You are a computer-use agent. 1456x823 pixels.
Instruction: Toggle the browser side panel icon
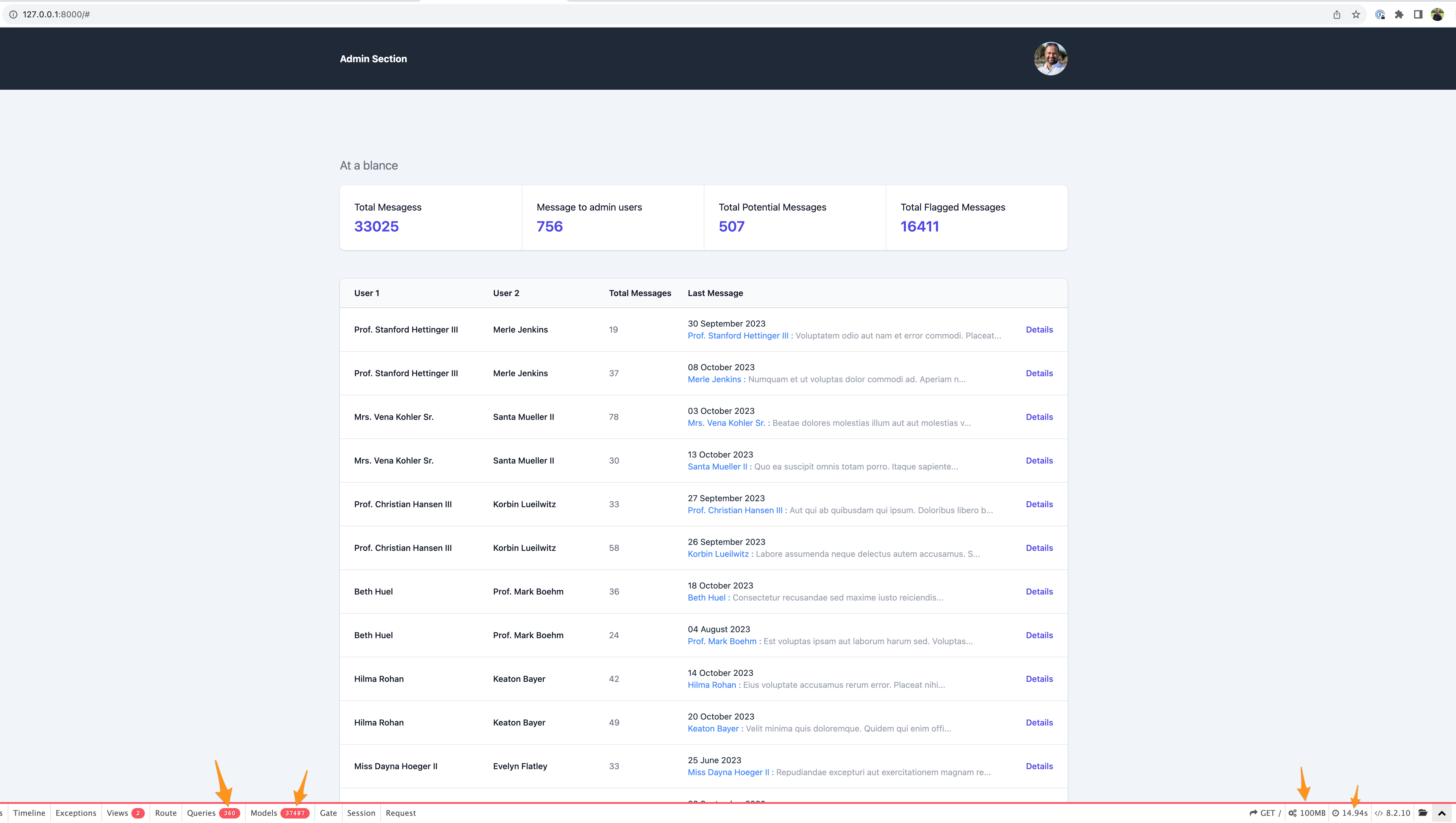pos(1418,15)
